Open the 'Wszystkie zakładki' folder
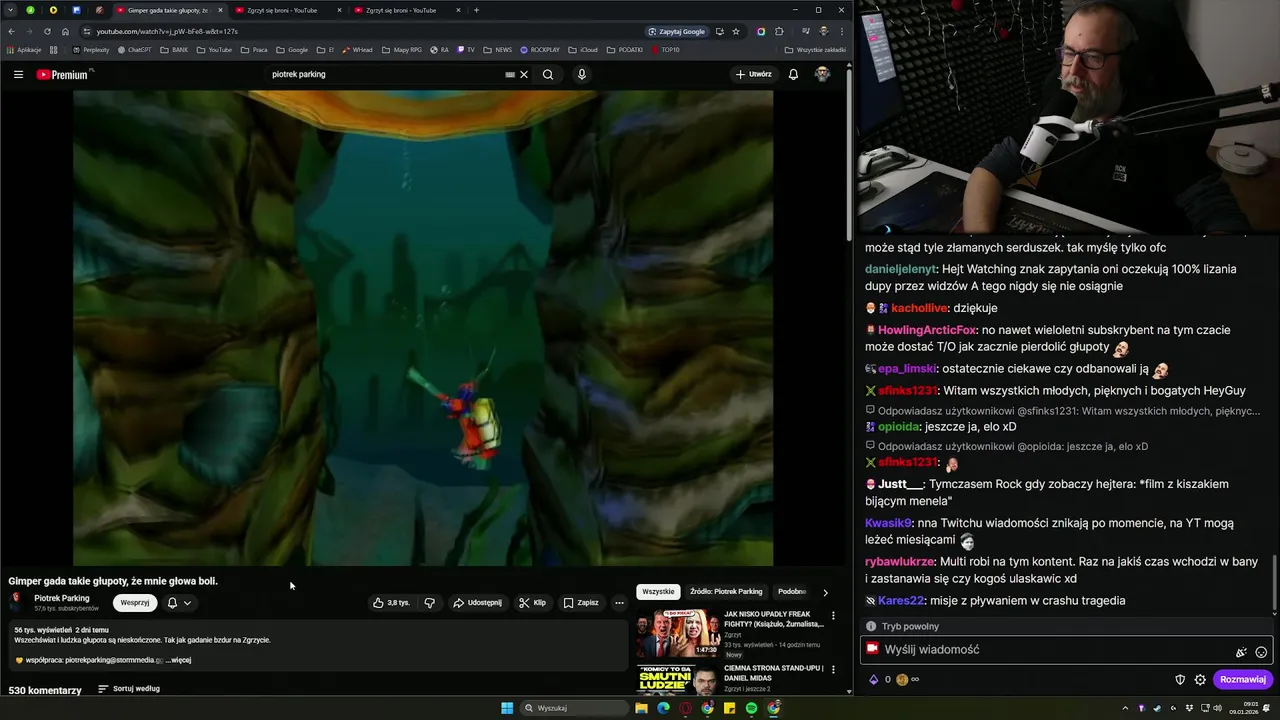This screenshot has height=720, width=1280. point(815,49)
